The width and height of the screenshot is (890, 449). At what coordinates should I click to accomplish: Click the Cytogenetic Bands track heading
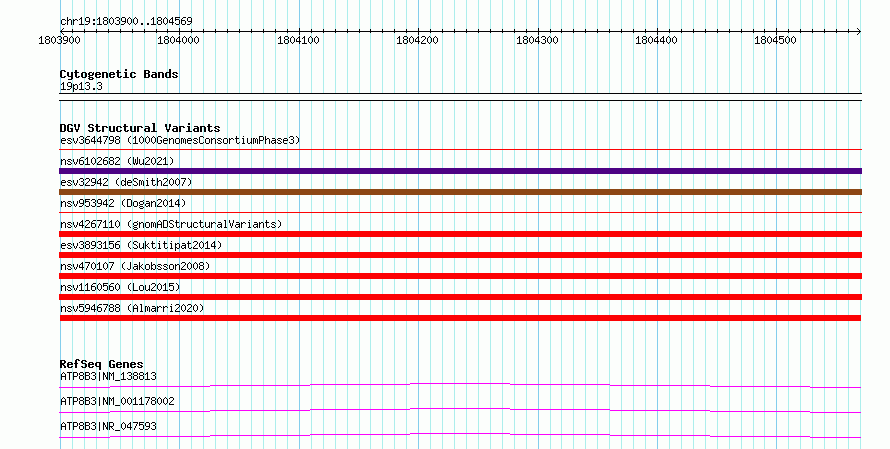pos(119,74)
